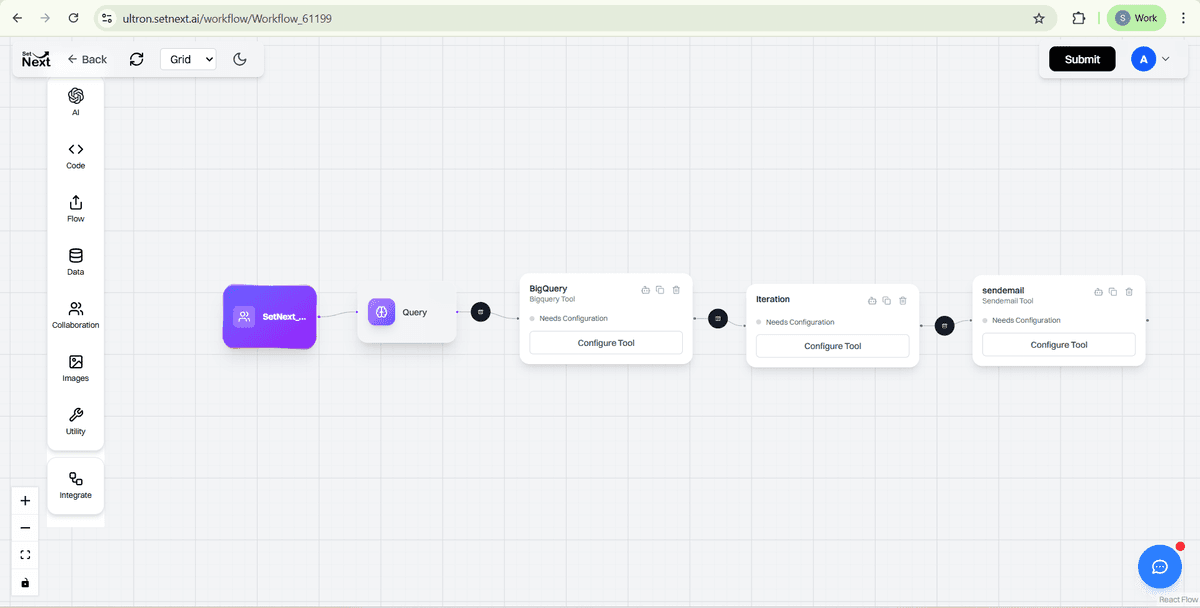Click Needs Configuration status on Iteration
1200x608 pixels.
click(800, 323)
